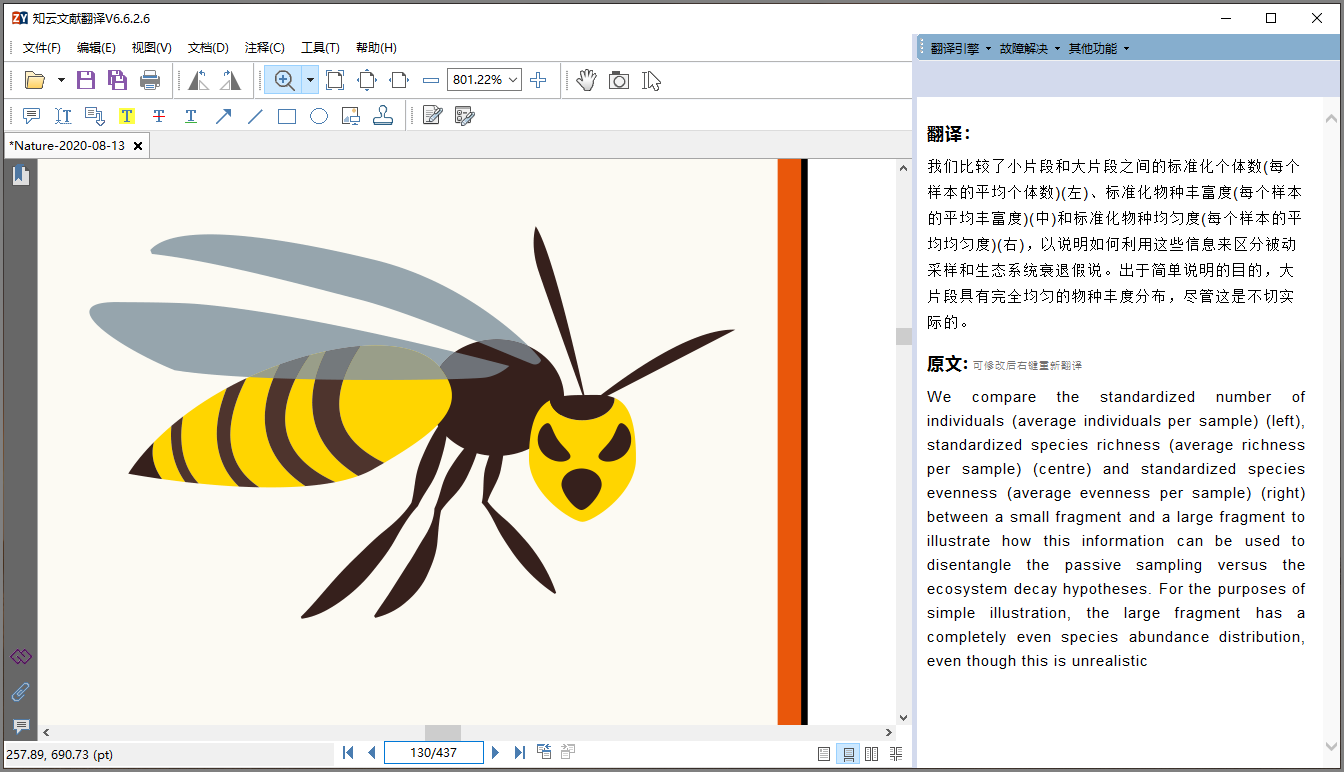
Task: Expand the 翻译引擎 dropdown menu
Action: (960, 48)
